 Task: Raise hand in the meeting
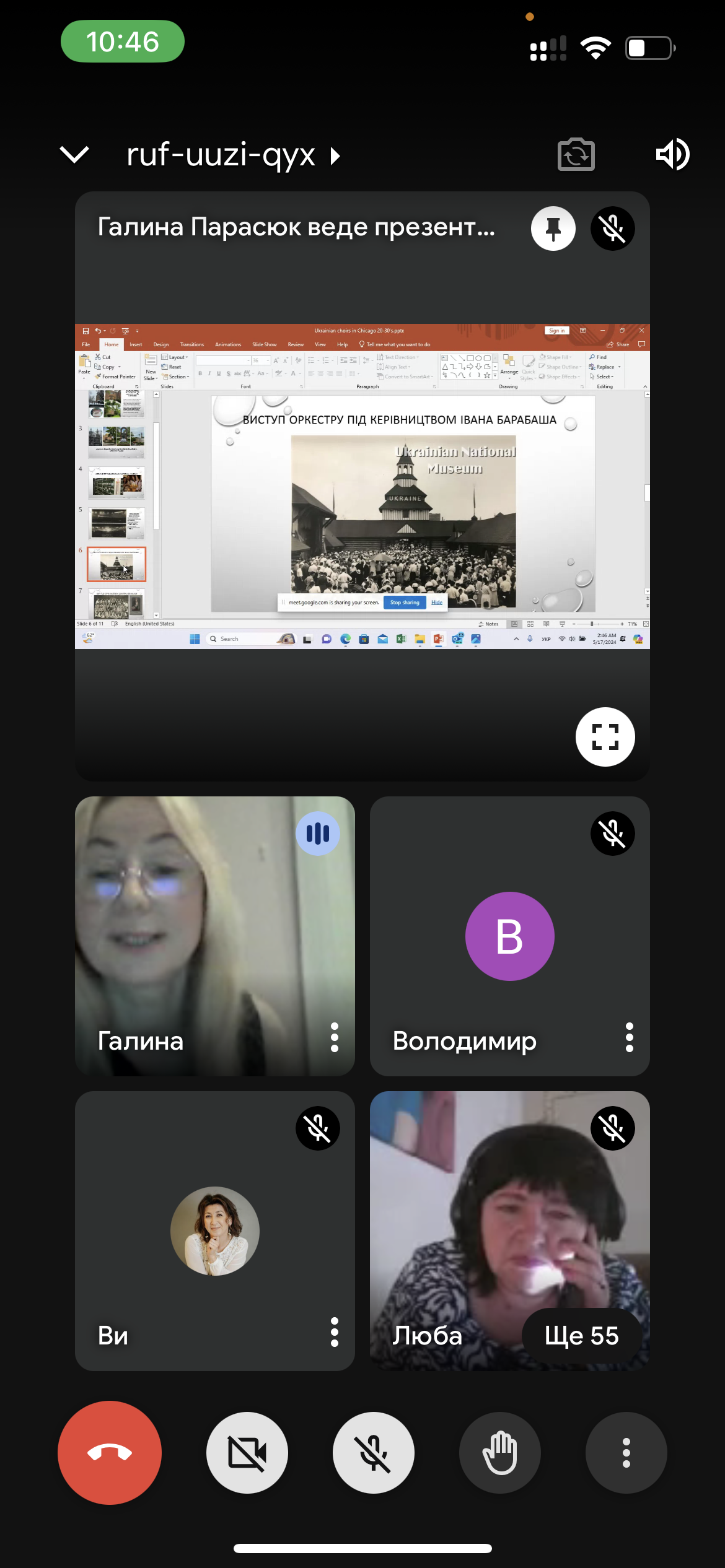[499, 1453]
